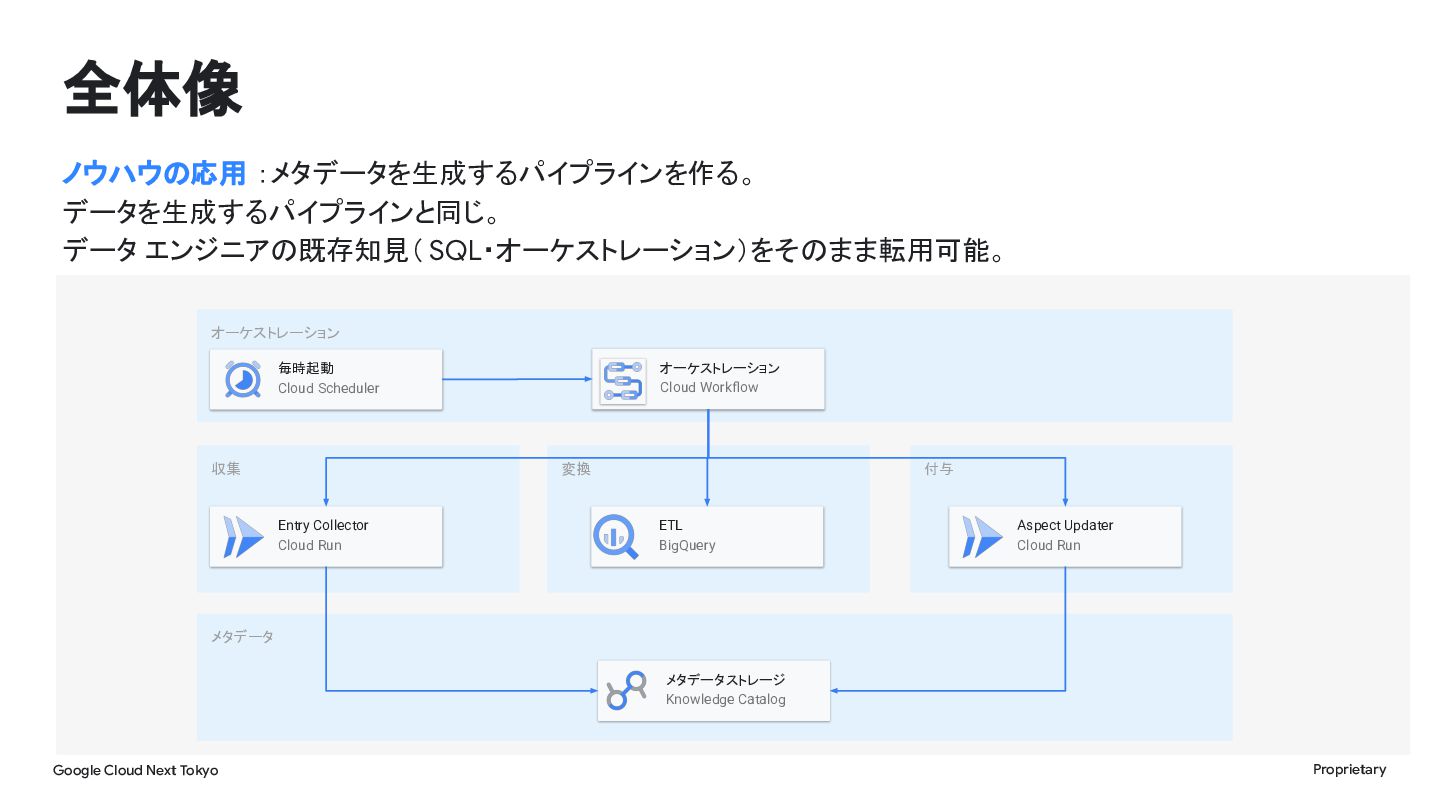Select the Knowledge Catalog icon
1440x810 pixels.
626,690
